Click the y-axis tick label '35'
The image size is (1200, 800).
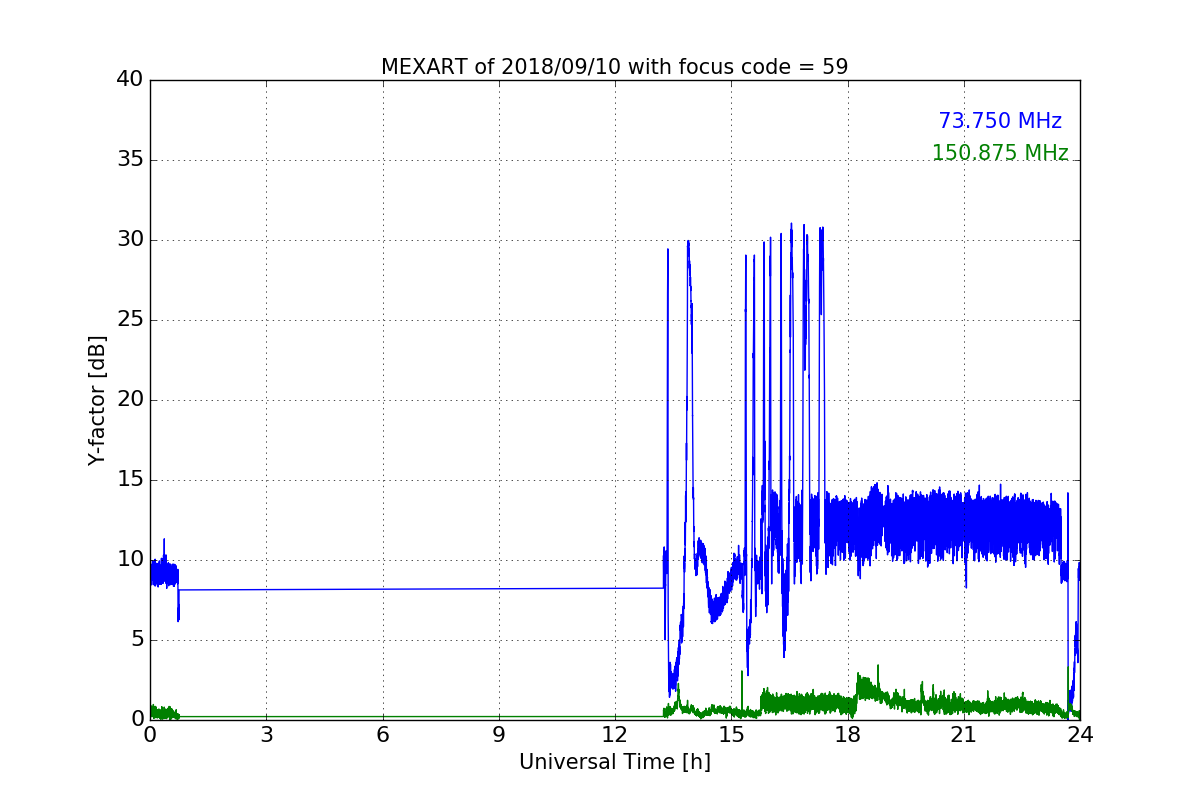coord(130,160)
